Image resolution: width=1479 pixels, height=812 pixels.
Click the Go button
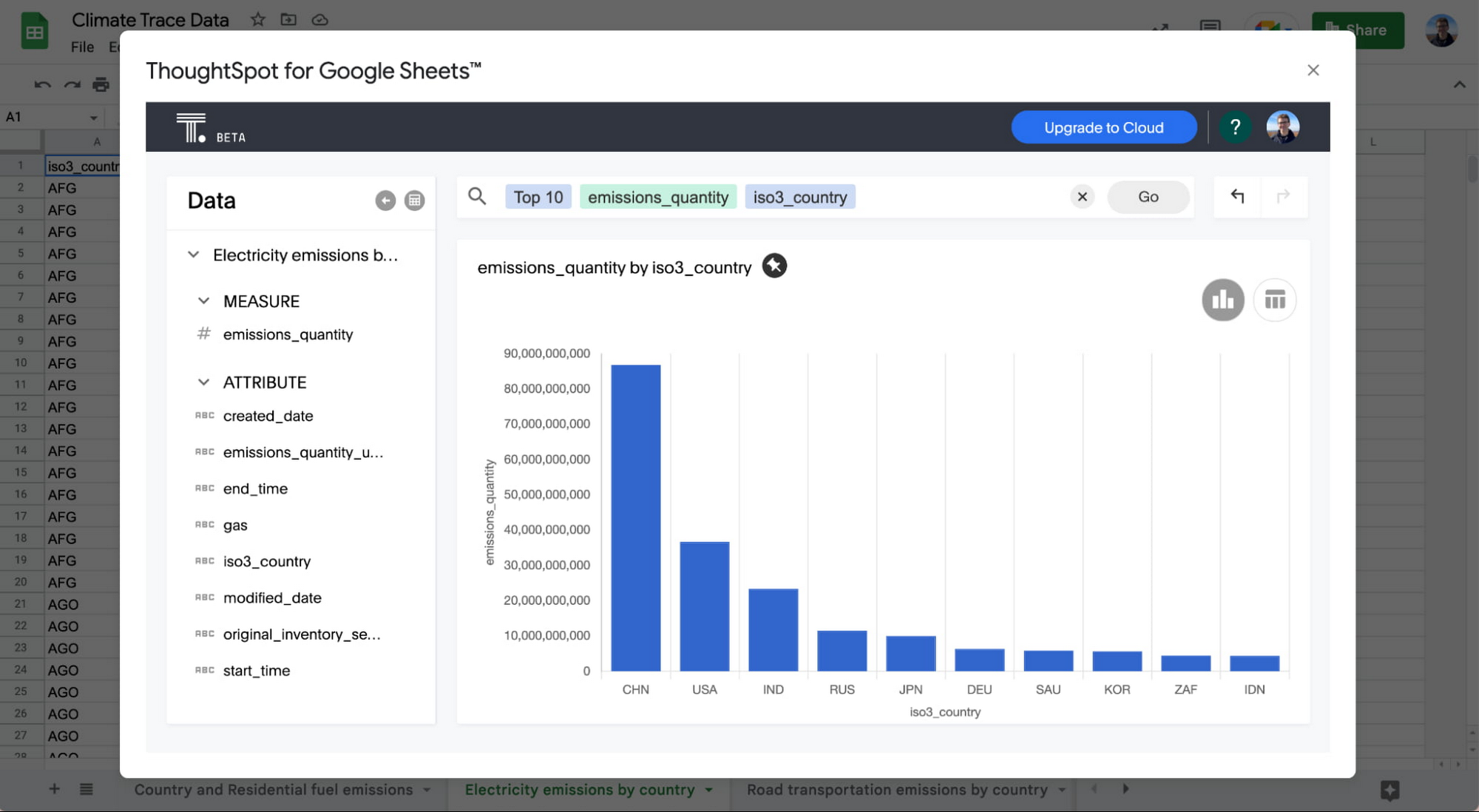tap(1148, 197)
